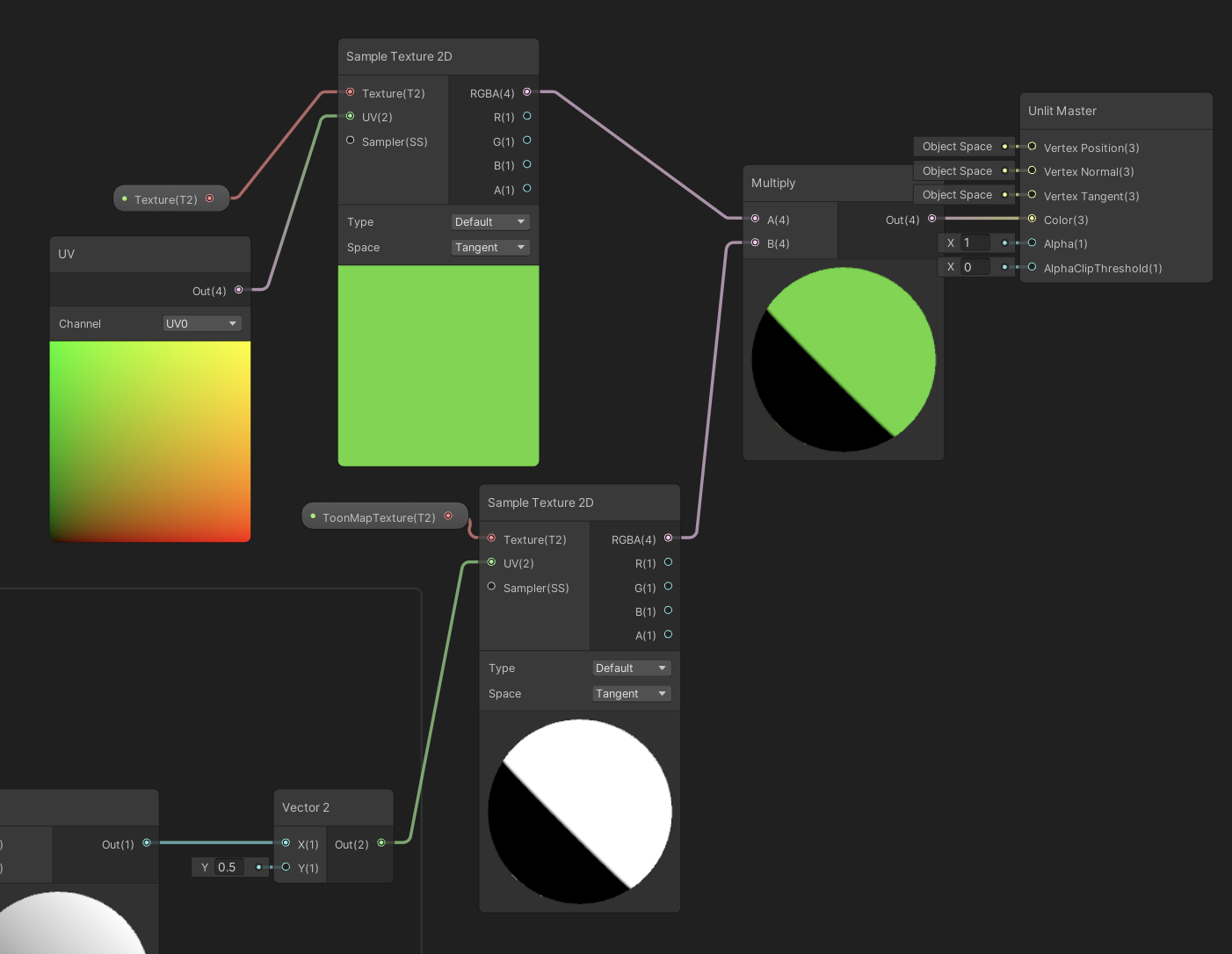Click the UV(2) input port of bottom Sample Texture 2D
1232x954 pixels.
click(491, 562)
